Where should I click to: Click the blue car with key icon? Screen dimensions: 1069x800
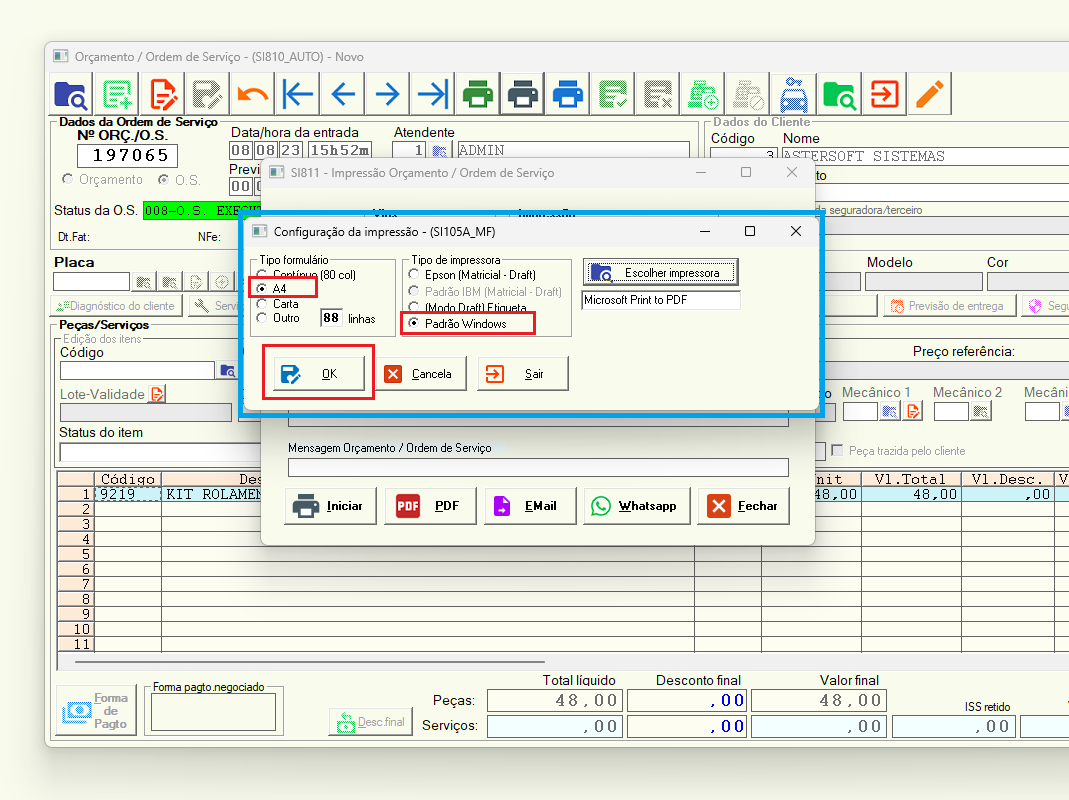(x=794, y=95)
